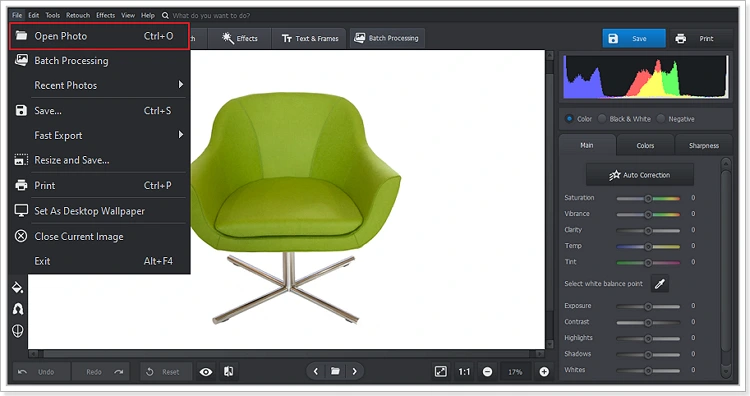Click the Shadows slider handle
The image size is (750, 396).
pyautogui.click(x=648, y=355)
